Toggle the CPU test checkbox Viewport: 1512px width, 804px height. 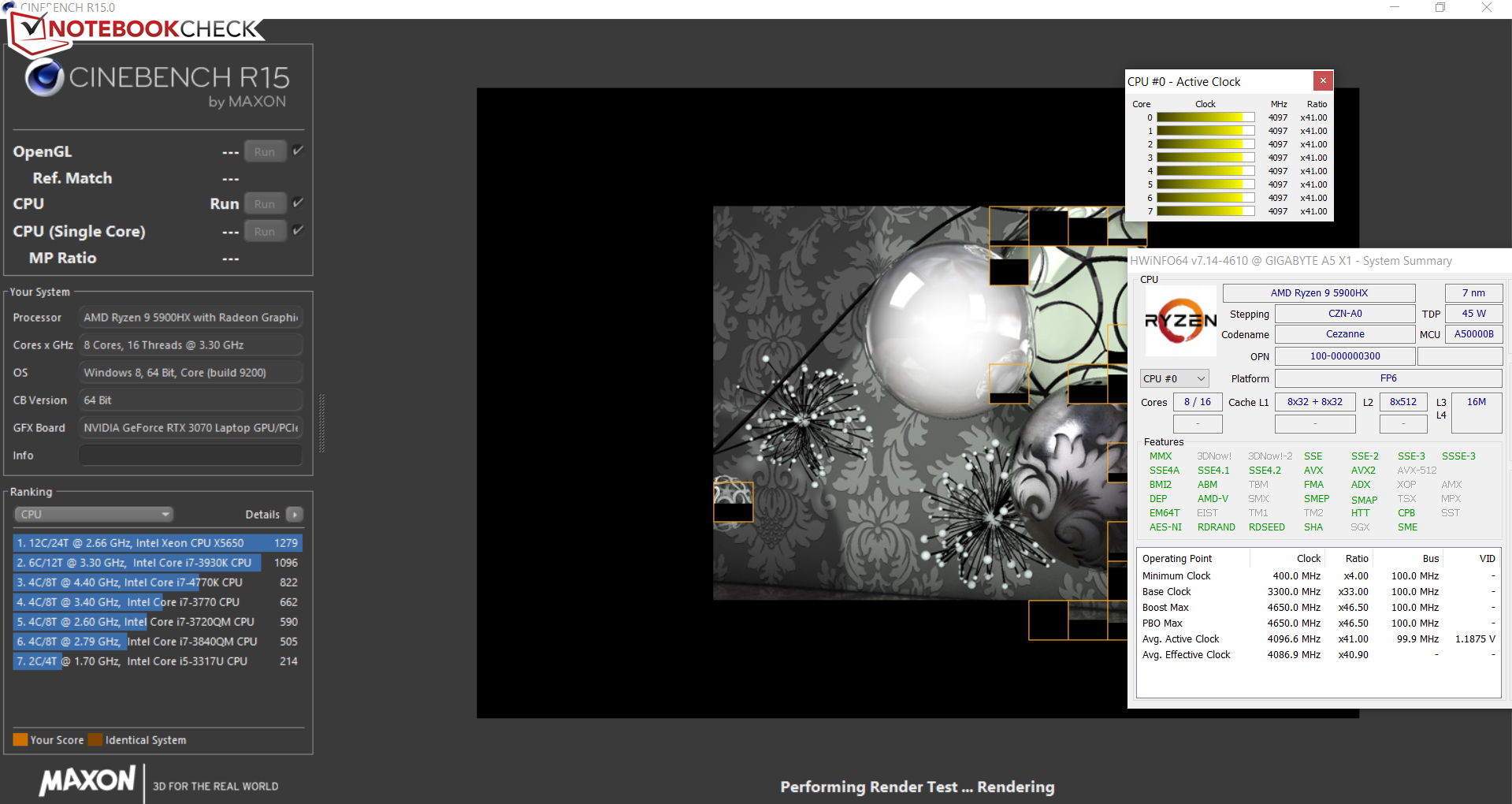tap(298, 203)
